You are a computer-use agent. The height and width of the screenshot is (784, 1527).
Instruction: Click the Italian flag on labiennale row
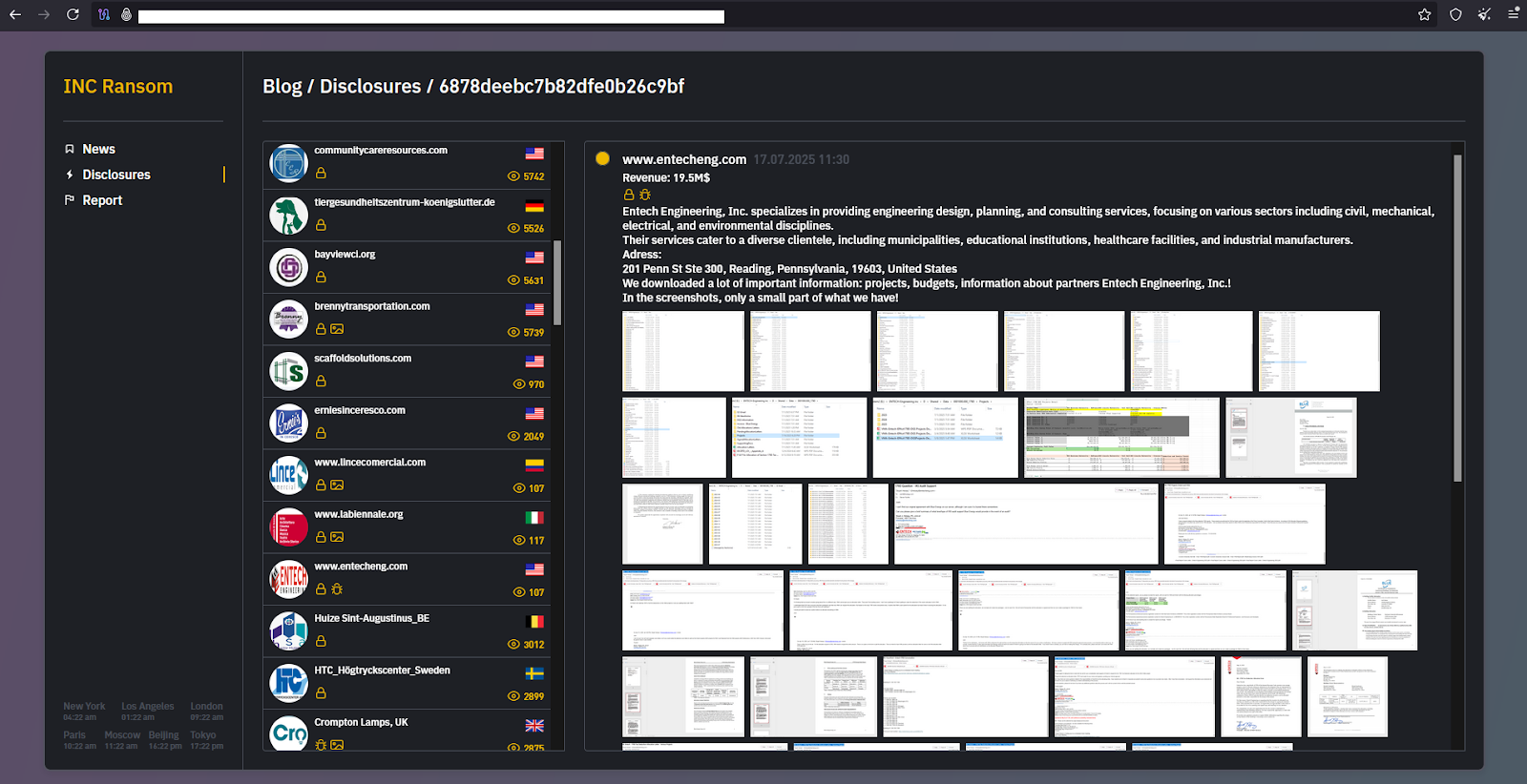534,518
